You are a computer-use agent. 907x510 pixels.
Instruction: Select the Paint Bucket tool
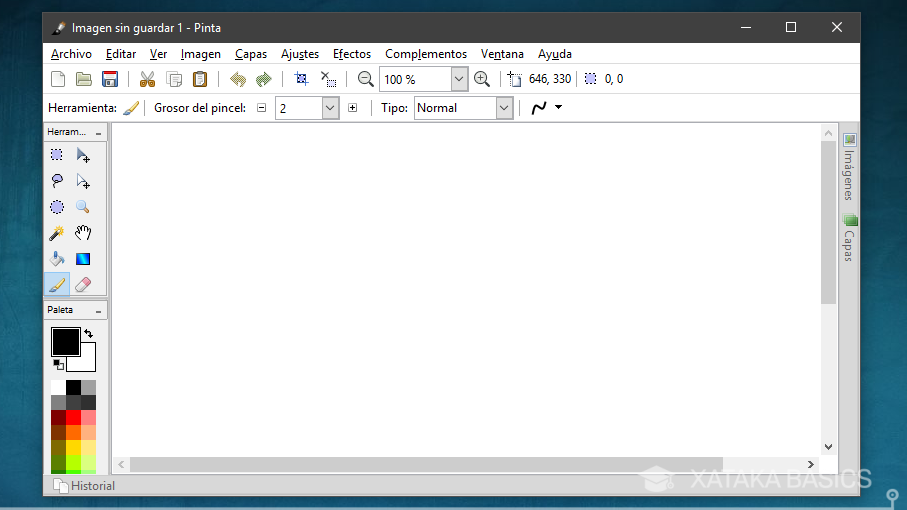click(x=57, y=258)
